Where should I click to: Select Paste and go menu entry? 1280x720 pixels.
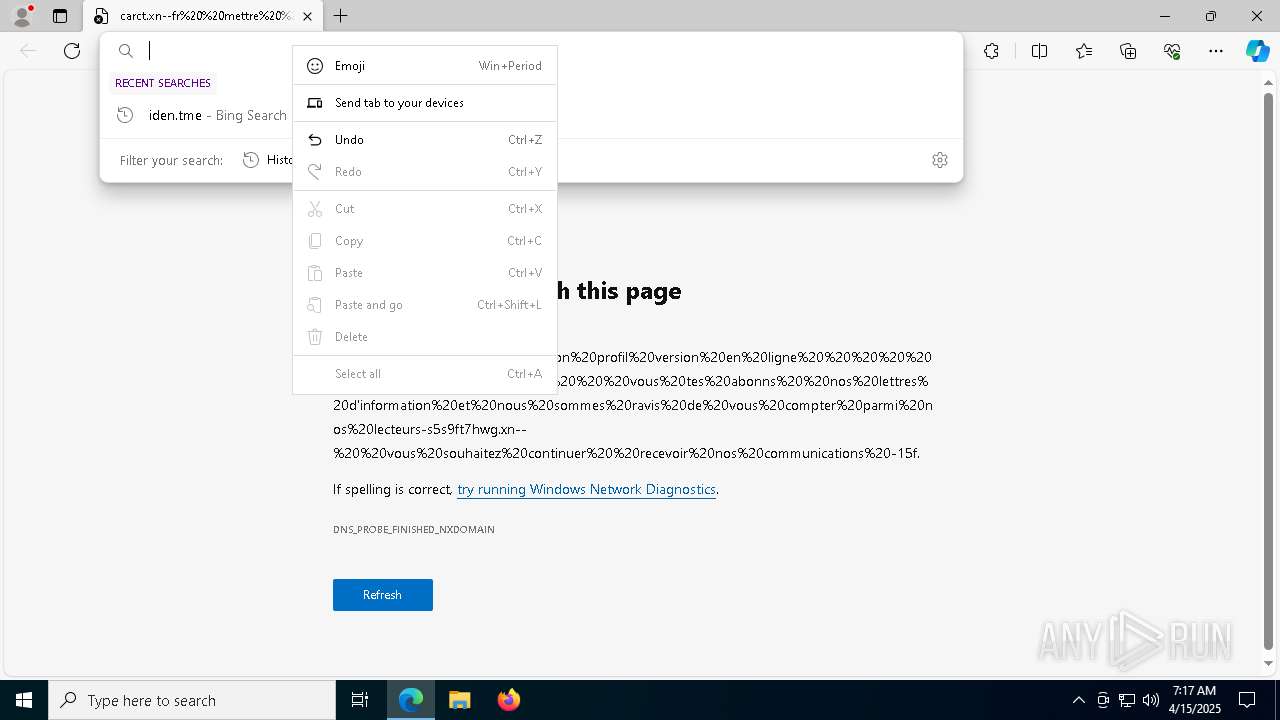(x=425, y=305)
